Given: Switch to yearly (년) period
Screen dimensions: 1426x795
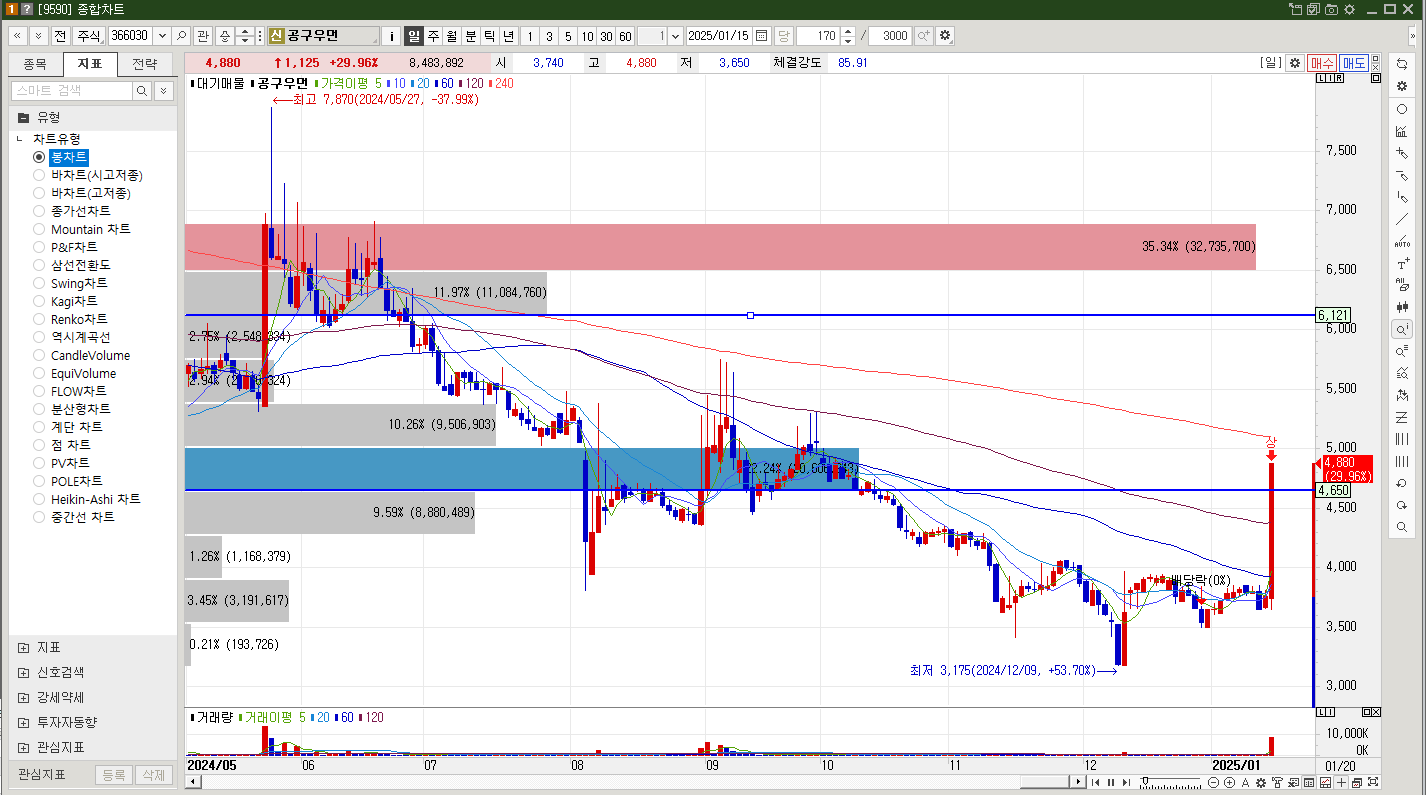Looking at the screenshot, I should pyautogui.click(x=509, y=36).
